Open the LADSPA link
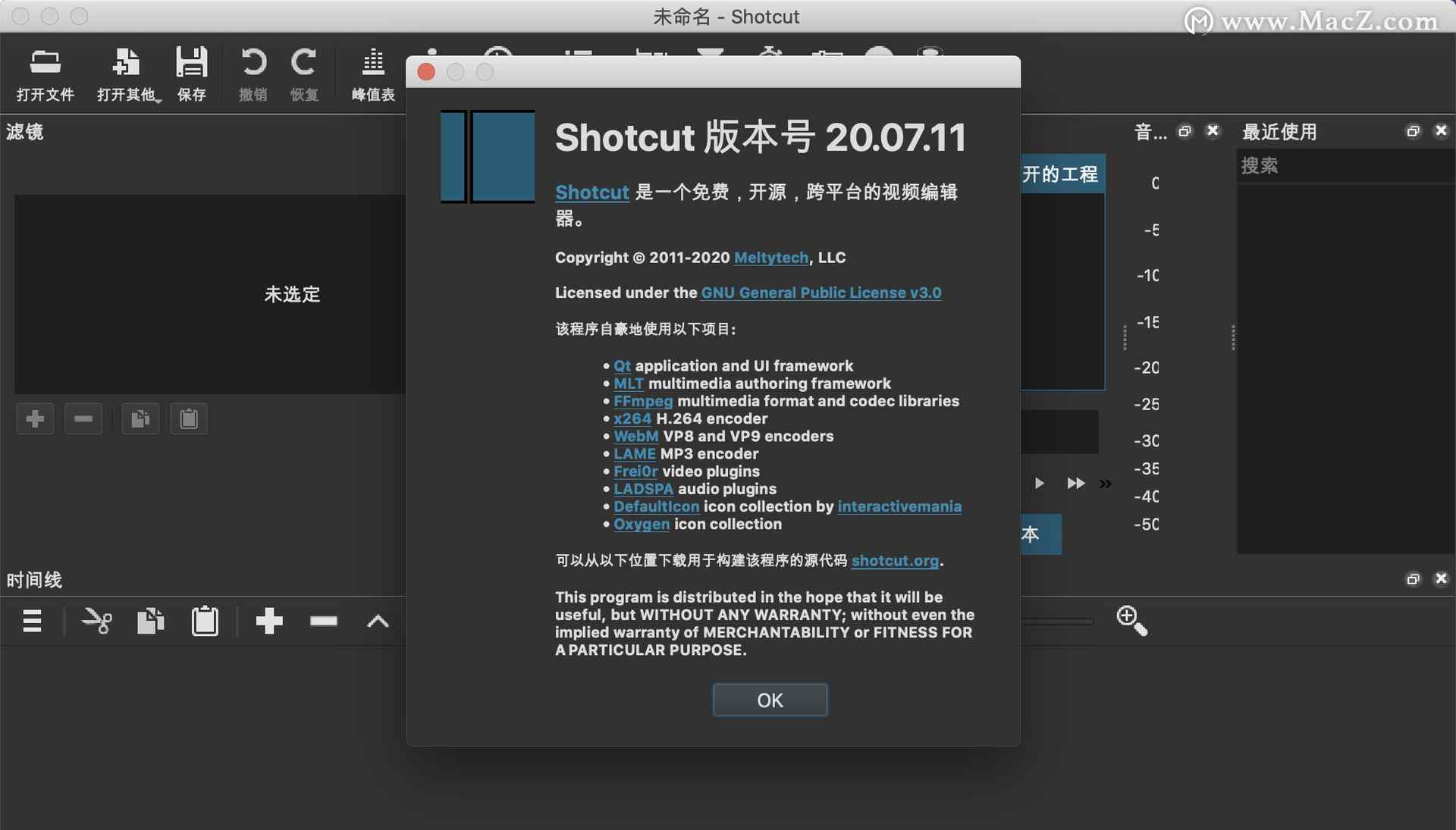 tap(644, 489)
